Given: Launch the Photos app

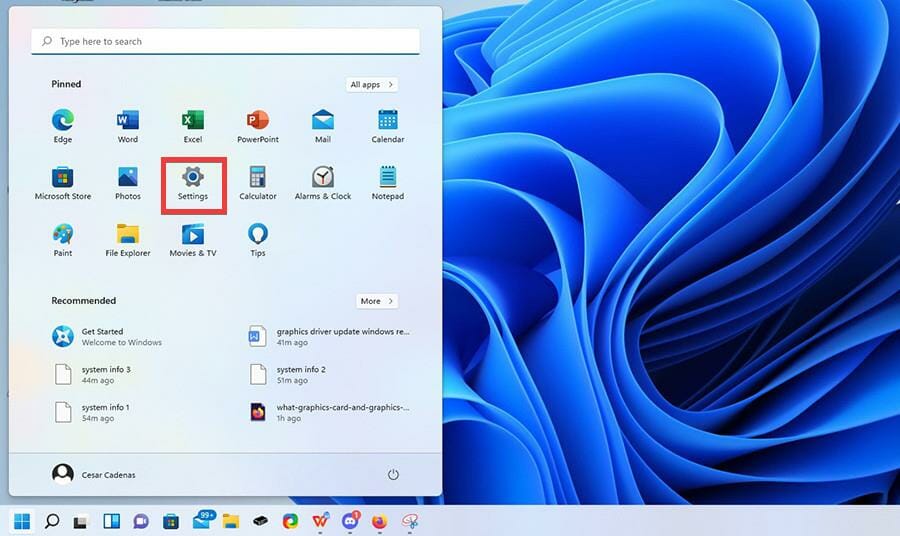Looking at the screenshot, I should pyautogui.click(x=127, y=183).
